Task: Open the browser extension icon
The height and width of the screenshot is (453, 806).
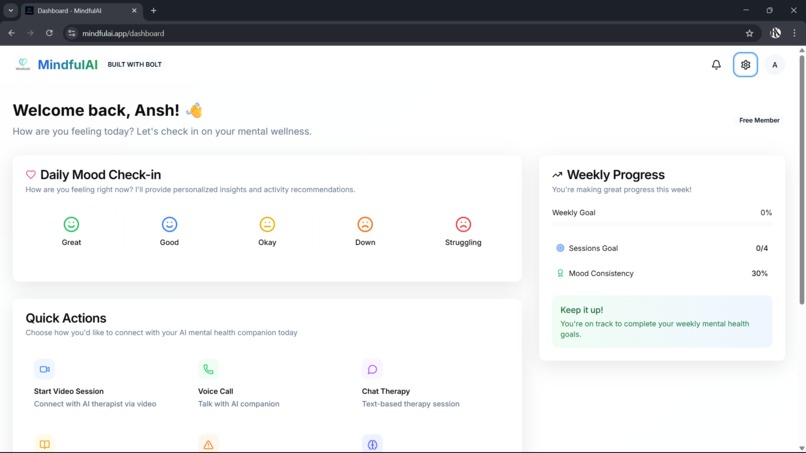Action: [x=775, y=33]
